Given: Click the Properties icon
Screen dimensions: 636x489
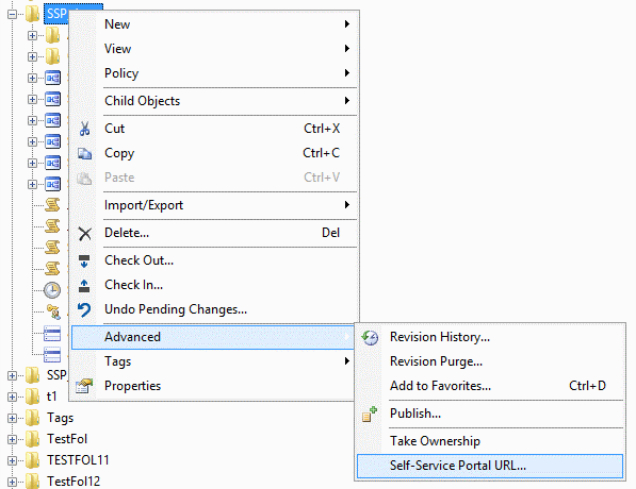Looking at the screenshot, I should 84,386.
